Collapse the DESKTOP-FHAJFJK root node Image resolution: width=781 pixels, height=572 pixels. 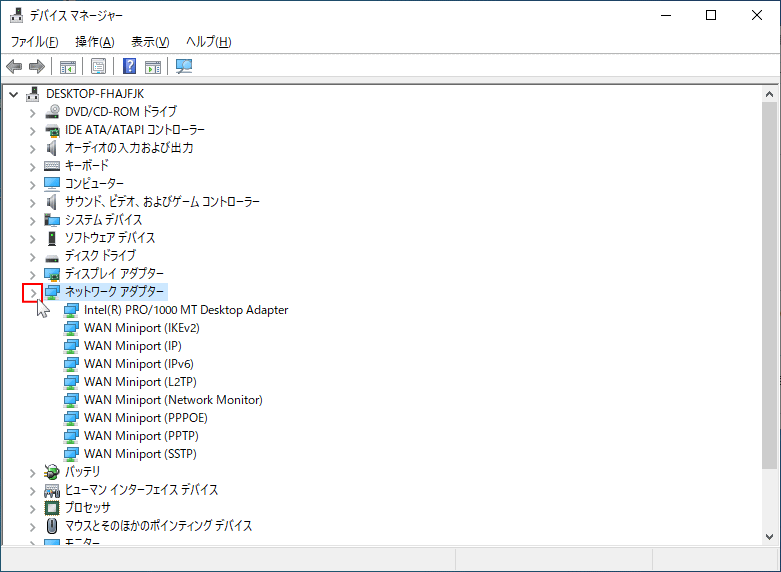[x=14, y=94]
